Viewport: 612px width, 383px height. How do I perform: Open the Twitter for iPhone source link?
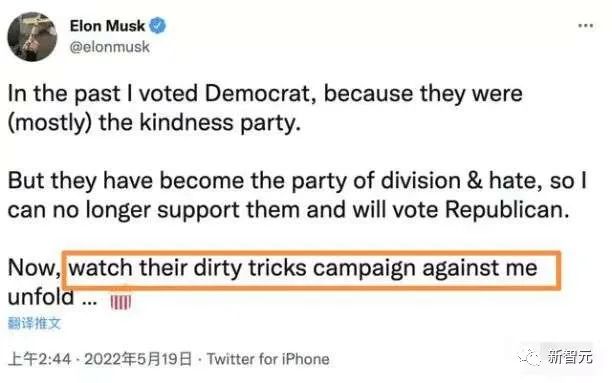click(268, 359)
